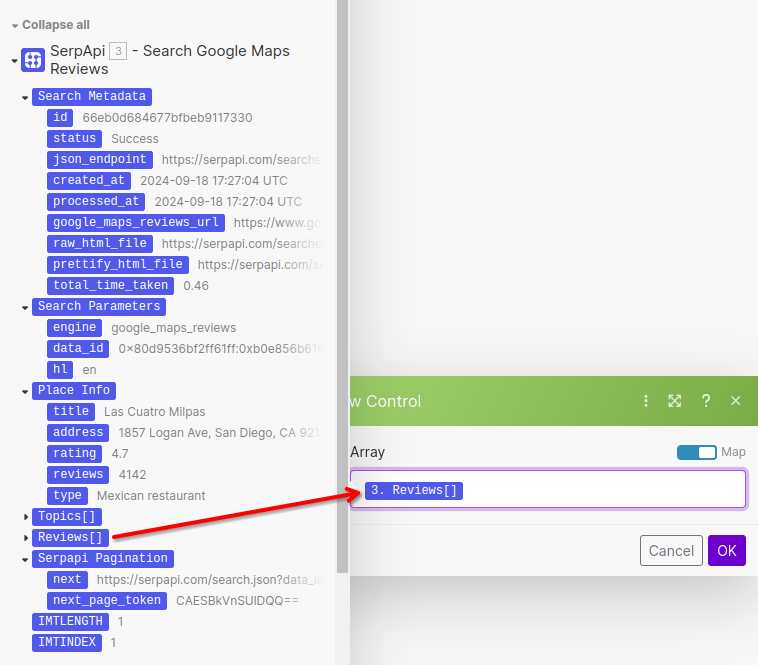Open the three-dot options menu in Control header
Image resolution: width=758 pixels, height=665 pixels.
[645, 401]
